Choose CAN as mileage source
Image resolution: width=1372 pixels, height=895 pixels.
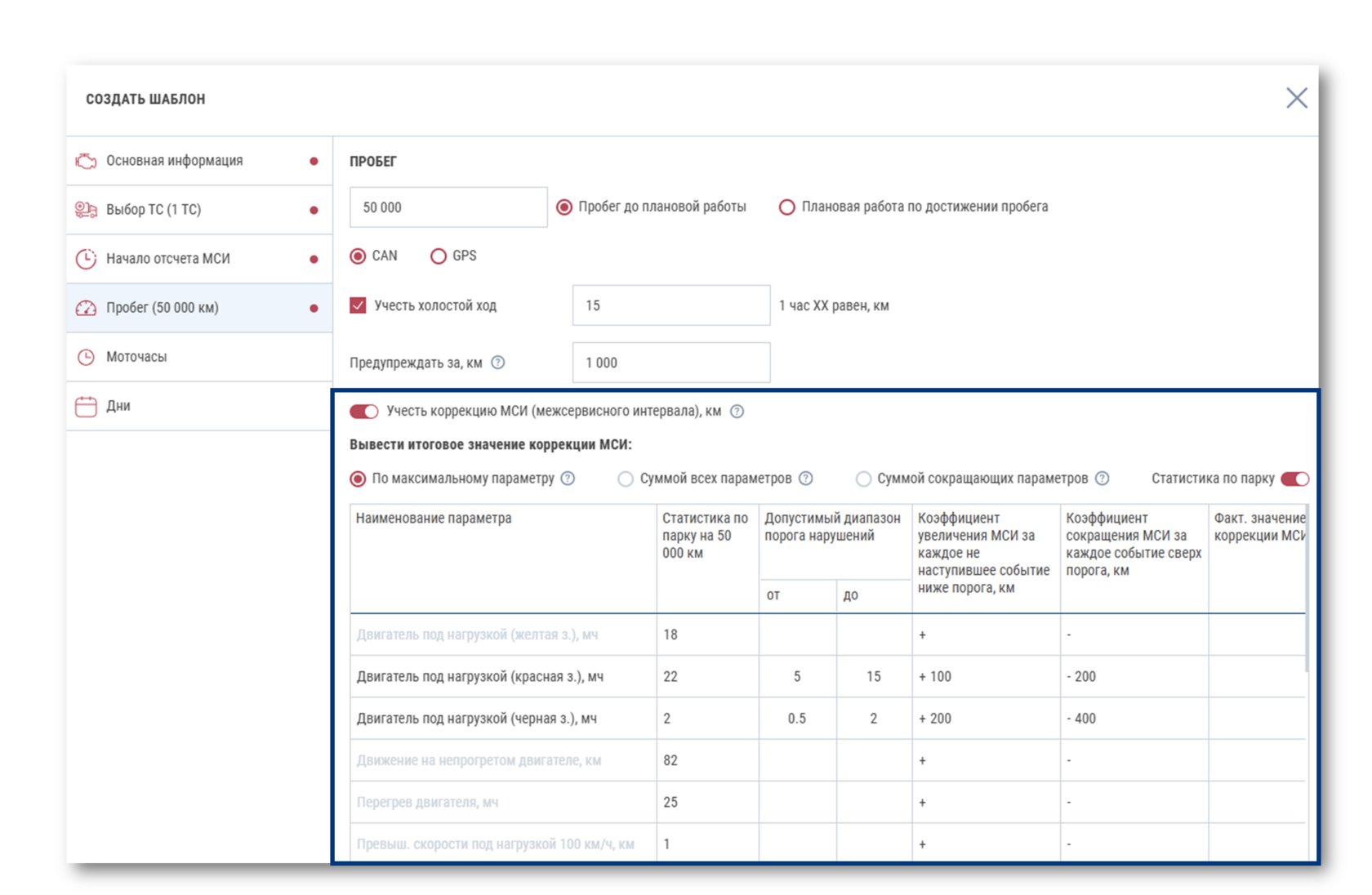(x=358, y=256)
